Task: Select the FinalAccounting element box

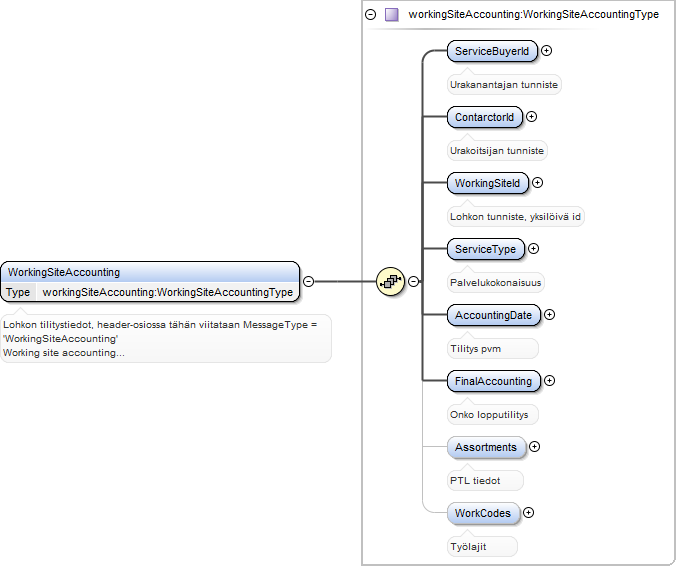Action: (x=494, y=381)
